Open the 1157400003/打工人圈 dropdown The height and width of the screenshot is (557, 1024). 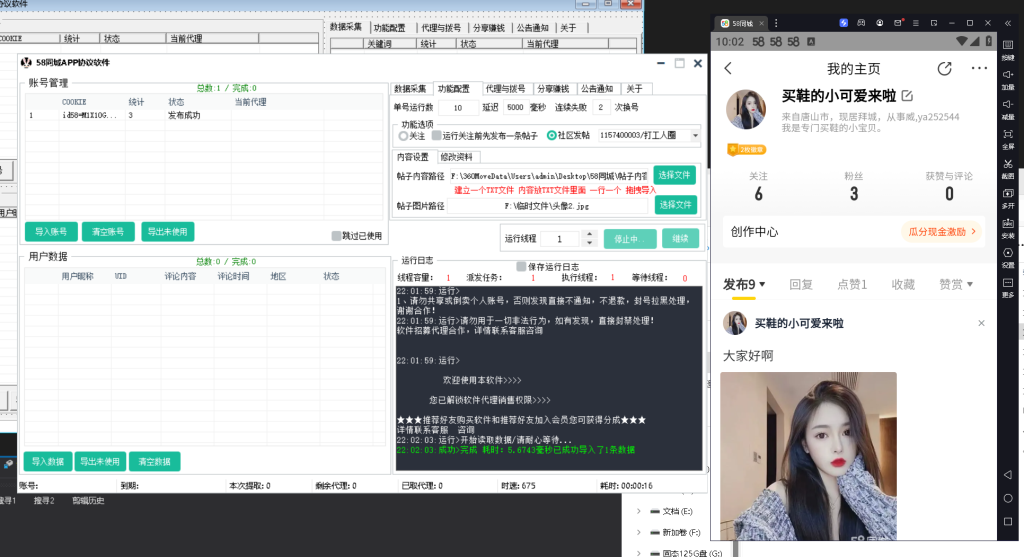(695, 135)
